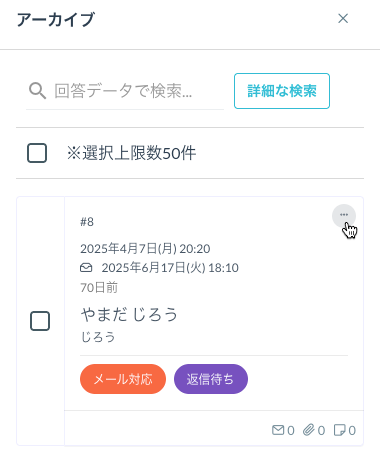Check the checkbox for entry #8
The image size is (380, 450).
point(40,321)
